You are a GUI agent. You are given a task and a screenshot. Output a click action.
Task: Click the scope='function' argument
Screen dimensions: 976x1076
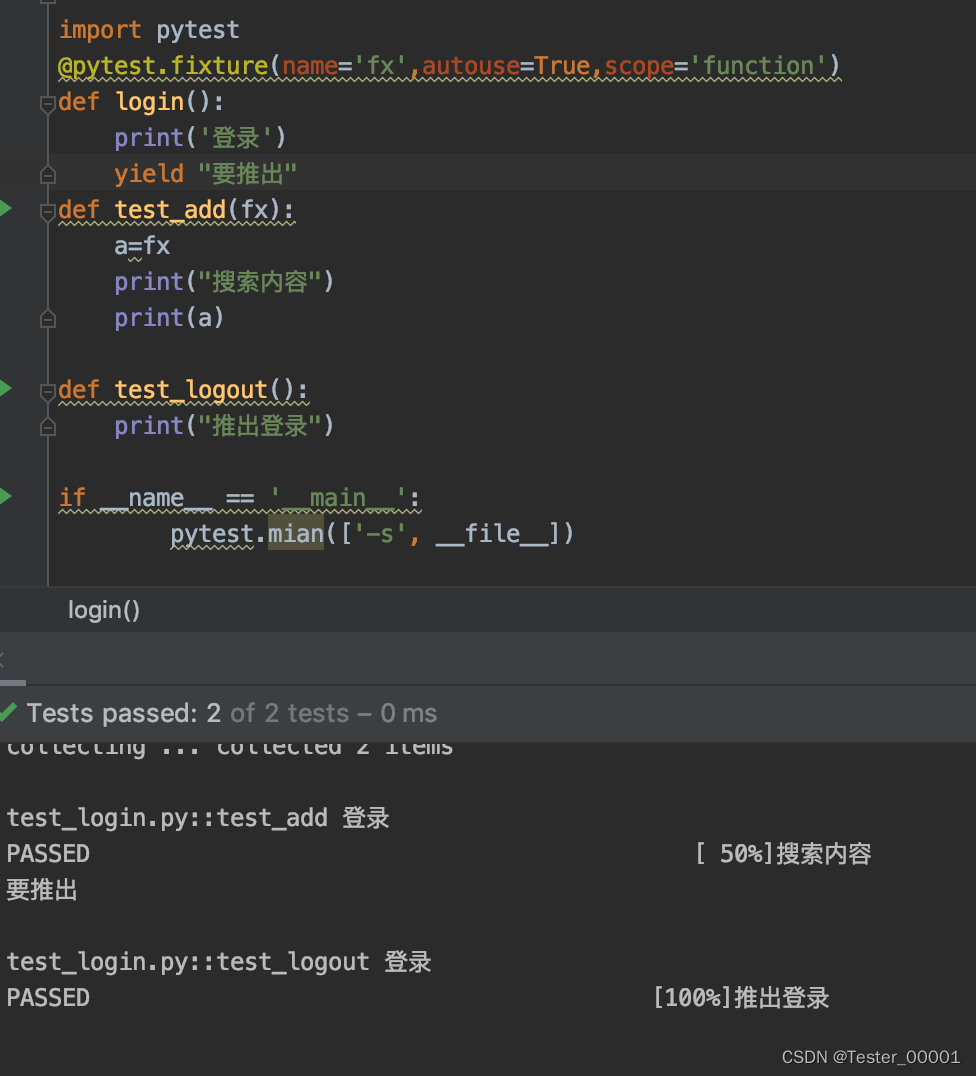click(714, 66)
